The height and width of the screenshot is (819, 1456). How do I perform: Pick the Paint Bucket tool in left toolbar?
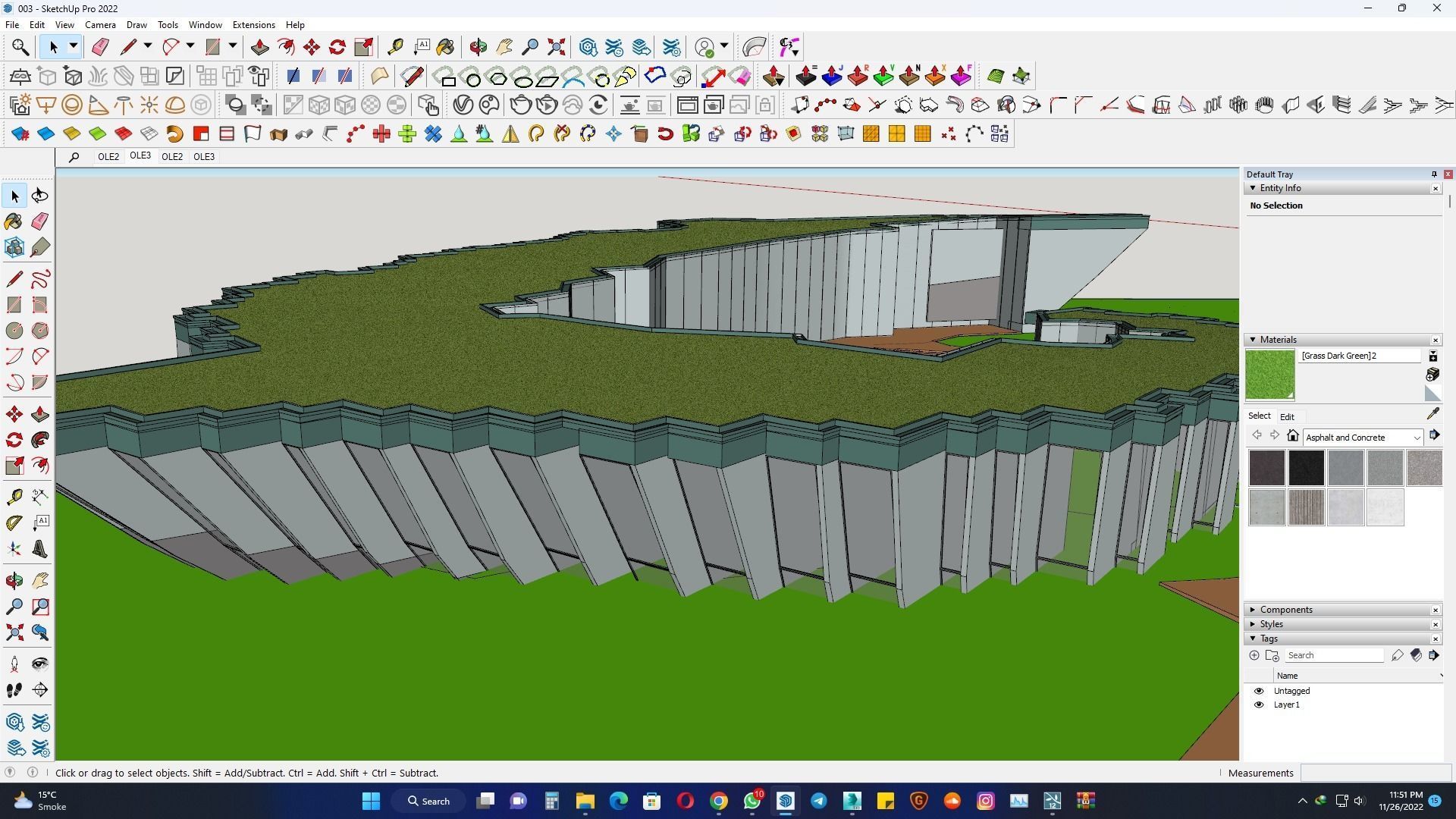point(14,221)
